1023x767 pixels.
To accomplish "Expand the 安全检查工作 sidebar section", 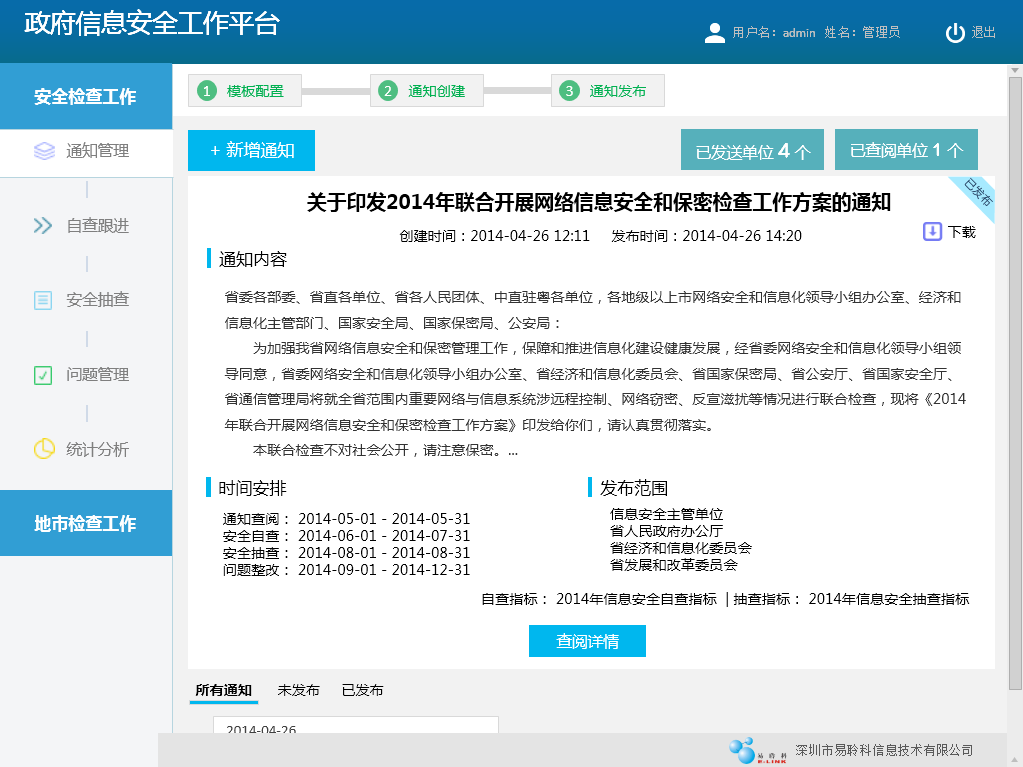I will (x=86, y=97).
